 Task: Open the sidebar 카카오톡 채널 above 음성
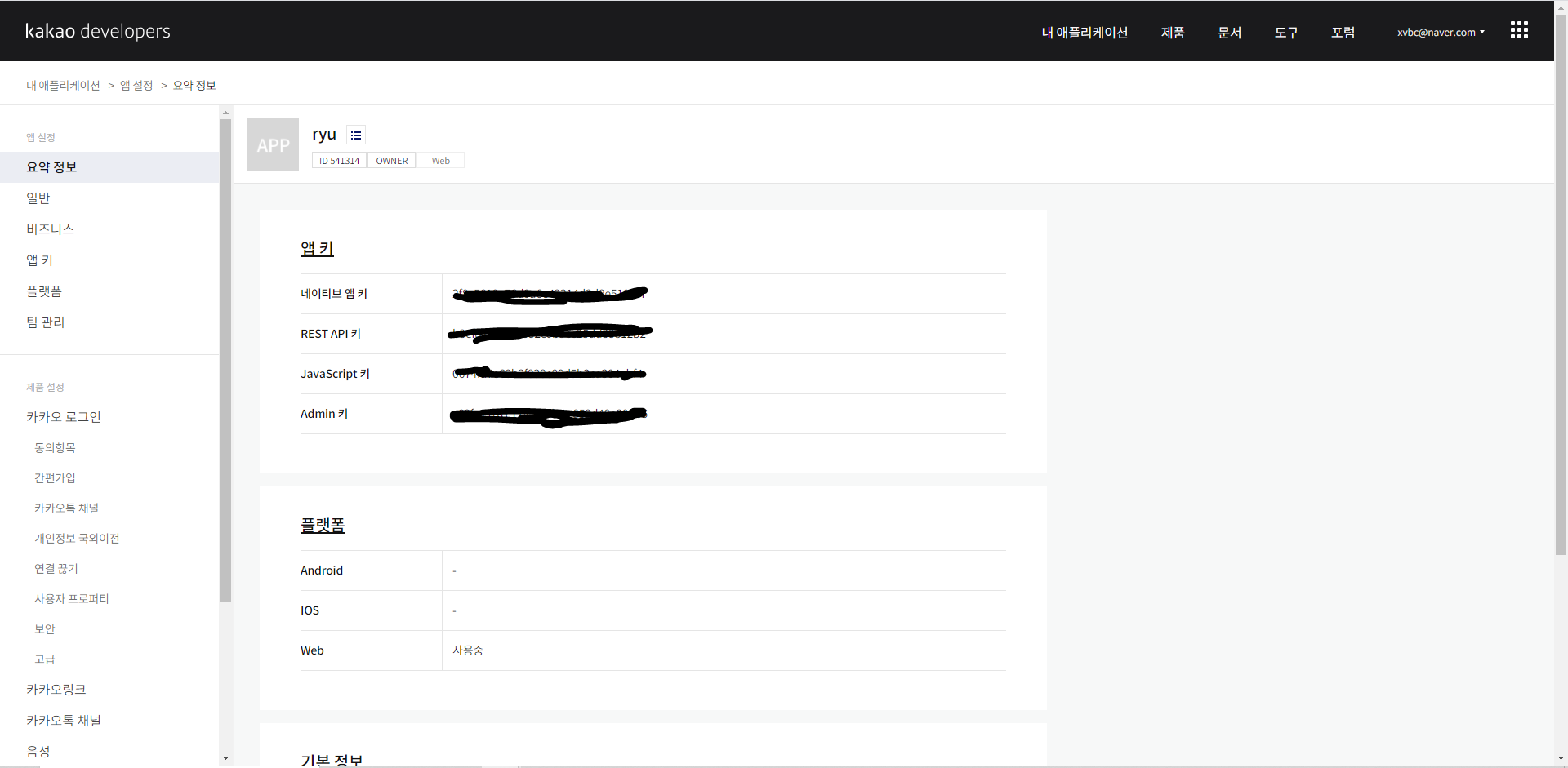click(64, 721)
